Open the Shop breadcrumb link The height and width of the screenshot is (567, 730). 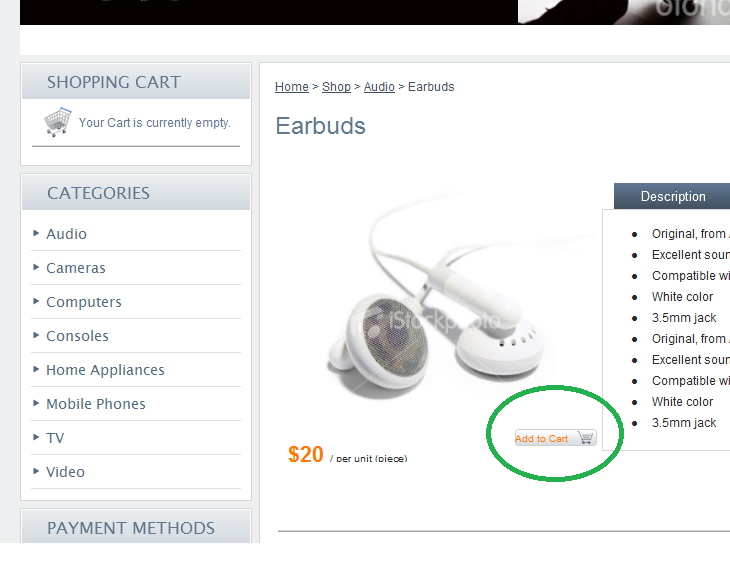pyautogui.click(x=336, y=87)
